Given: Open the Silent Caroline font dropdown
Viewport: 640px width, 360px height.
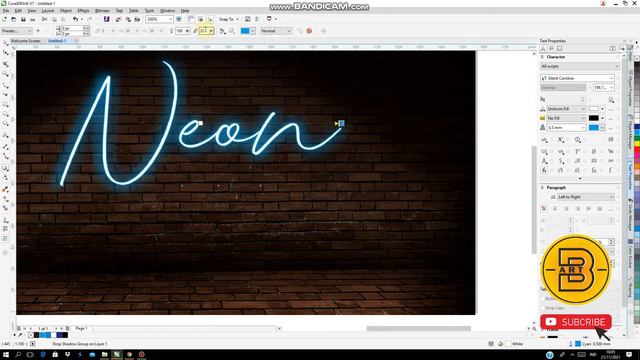Looking at the screenshot, I should (577, 78).
